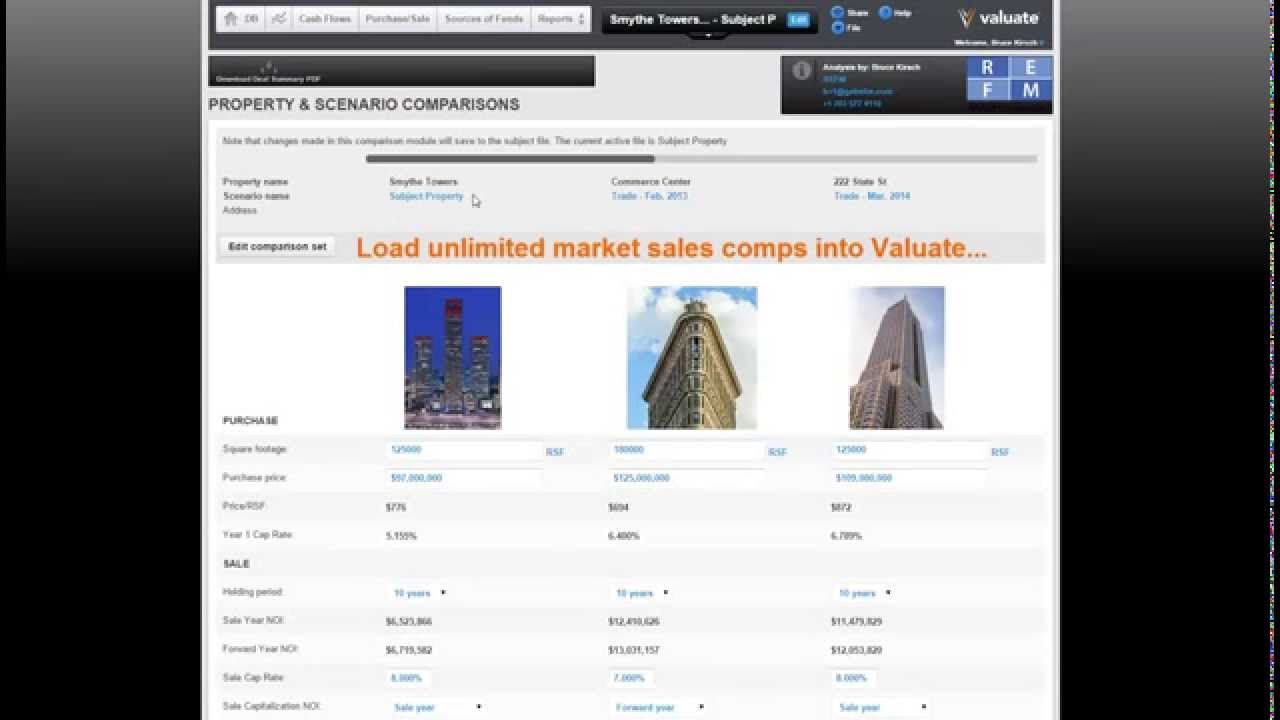The height and width of the screenshot is (720, 1280).
Task: Open 222 State St holding period dropdown
Action: point(864,593)
